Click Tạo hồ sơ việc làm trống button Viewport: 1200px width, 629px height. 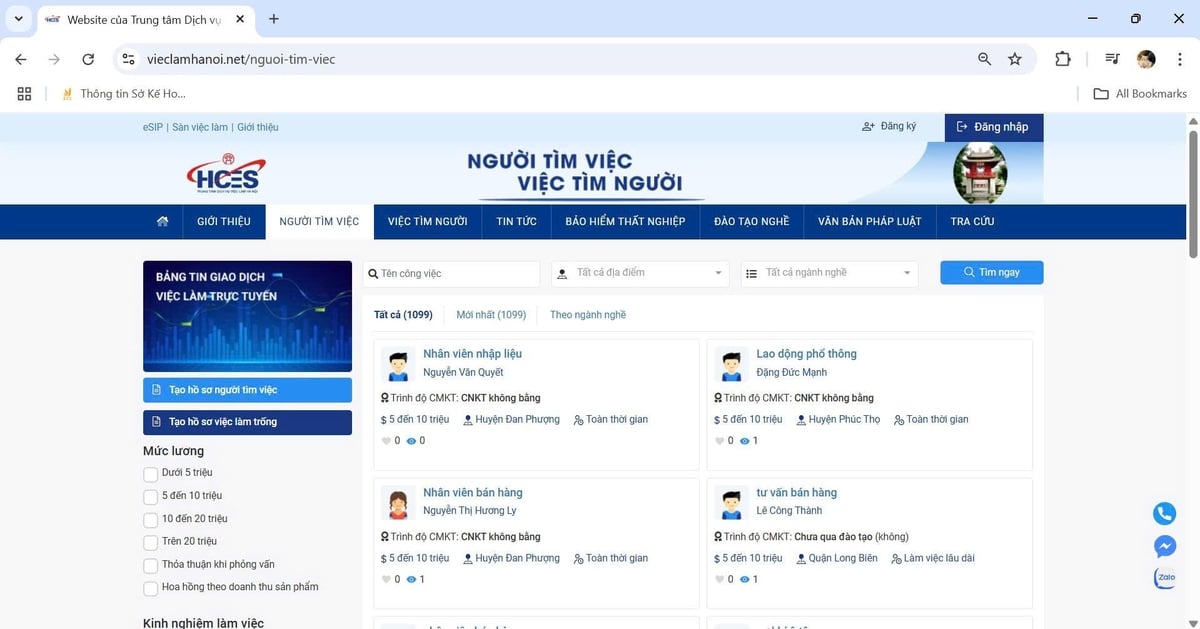tap(247, 422)
